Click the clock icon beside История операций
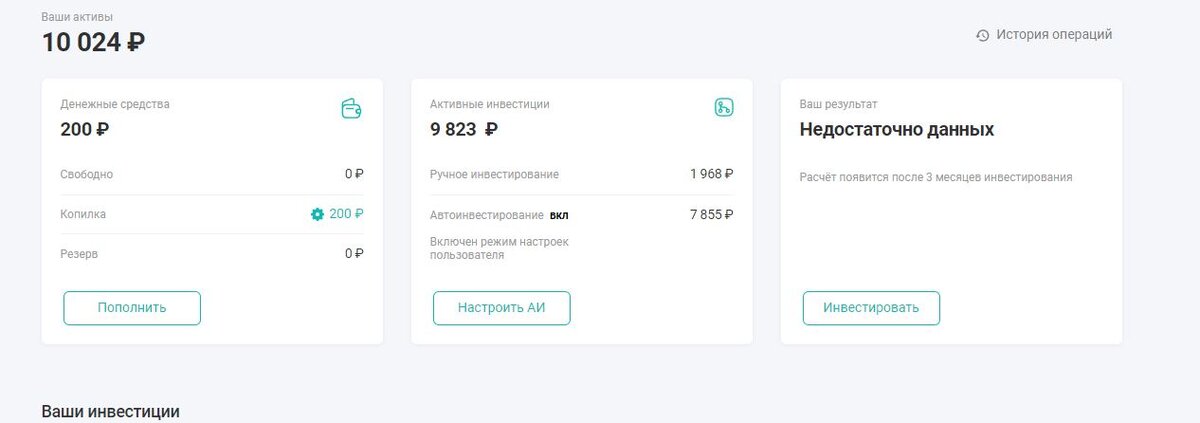The height and width of the screenshot is (423, 1200). tap(982, 35)
